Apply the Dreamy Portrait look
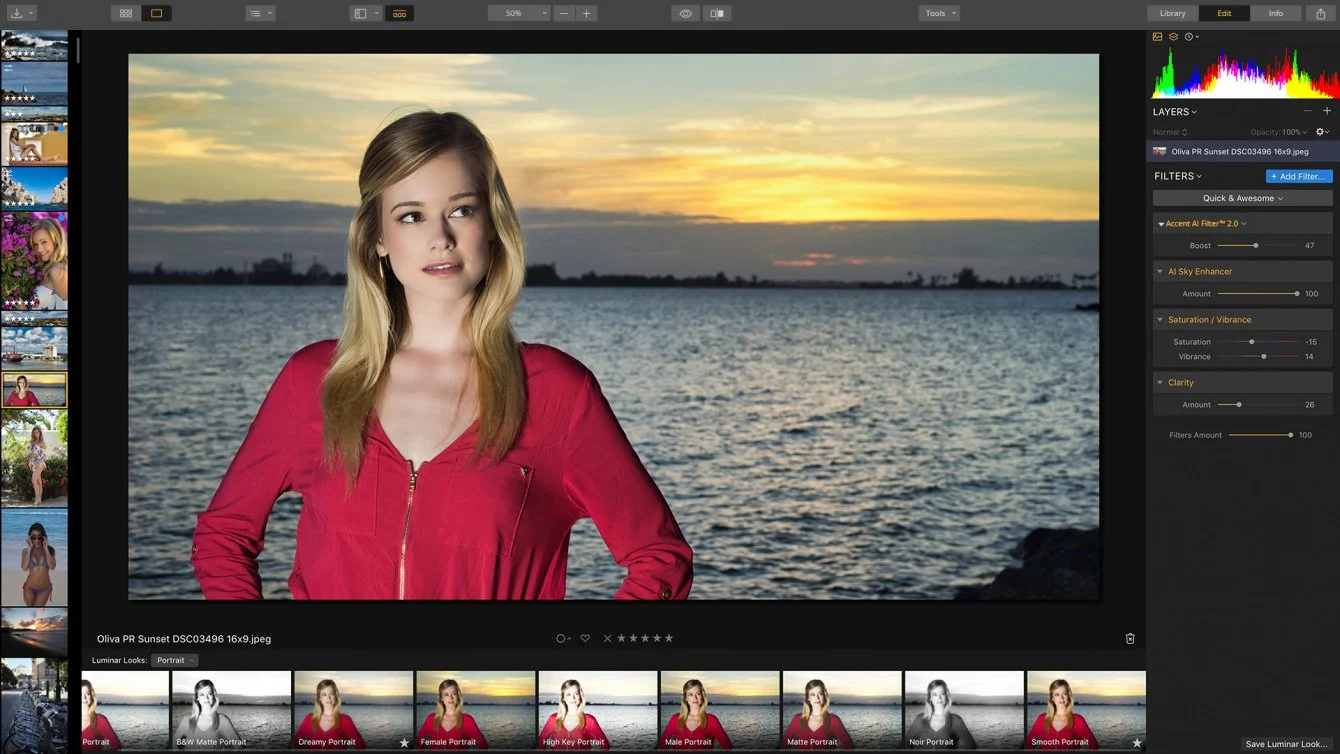 tap(353, 711)
